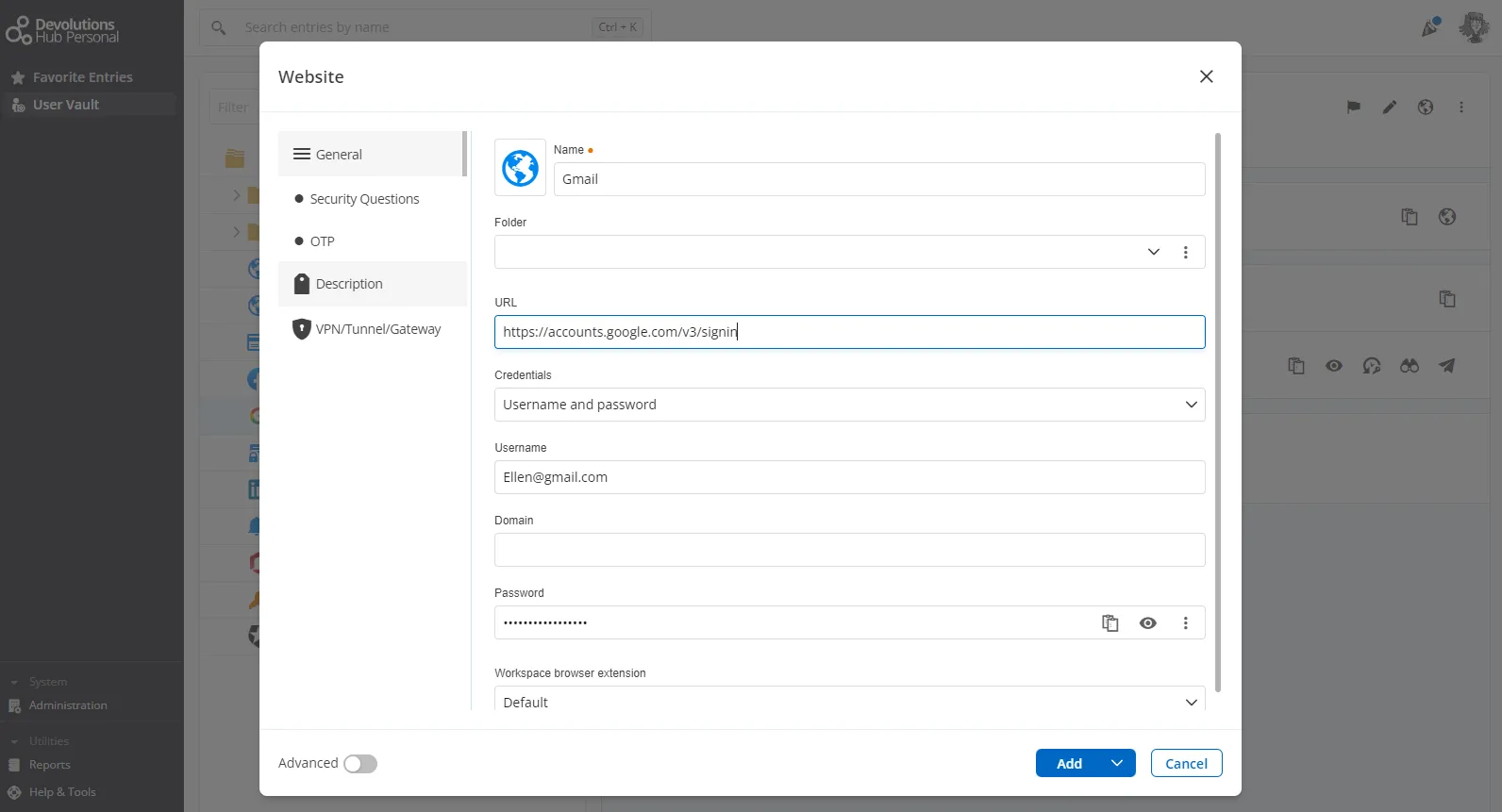Click the Username input field
Viewport: 1502px width, 812px height.
coord(849,477)
